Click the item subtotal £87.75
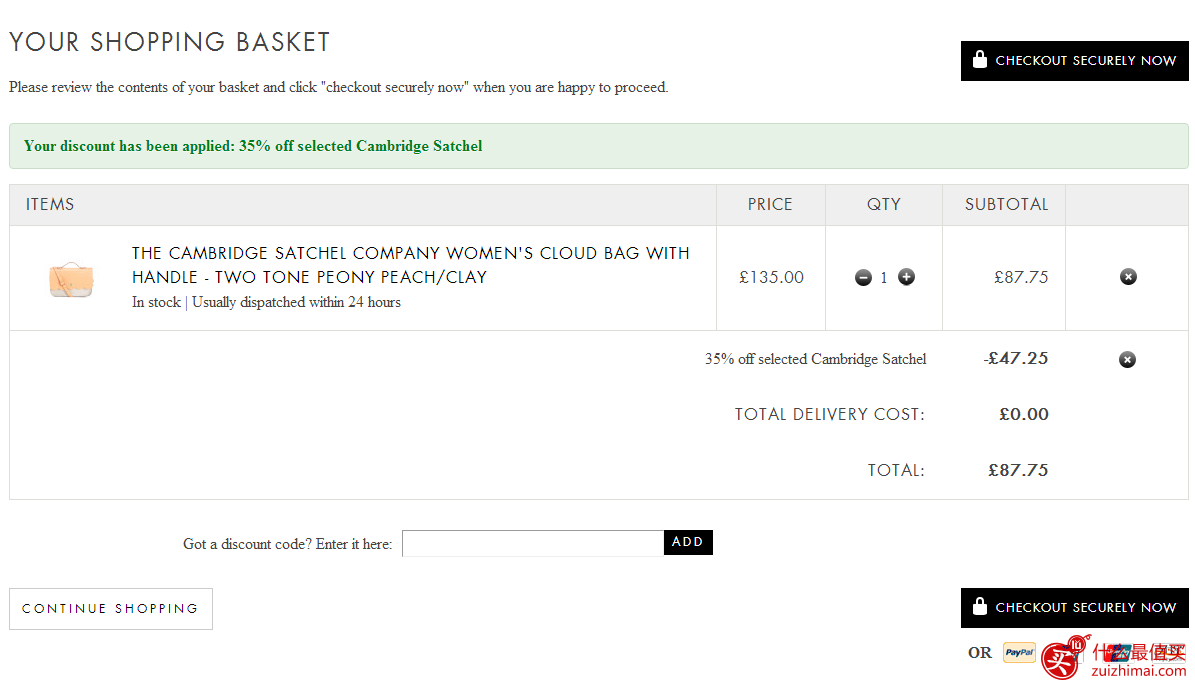 click(1021, 277)
